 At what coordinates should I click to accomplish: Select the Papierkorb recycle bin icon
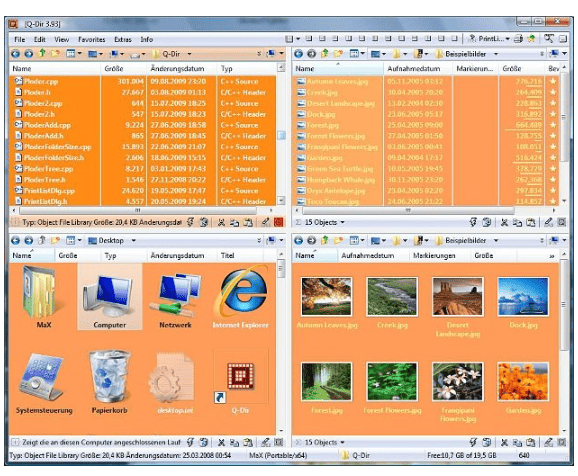point(109,382)
